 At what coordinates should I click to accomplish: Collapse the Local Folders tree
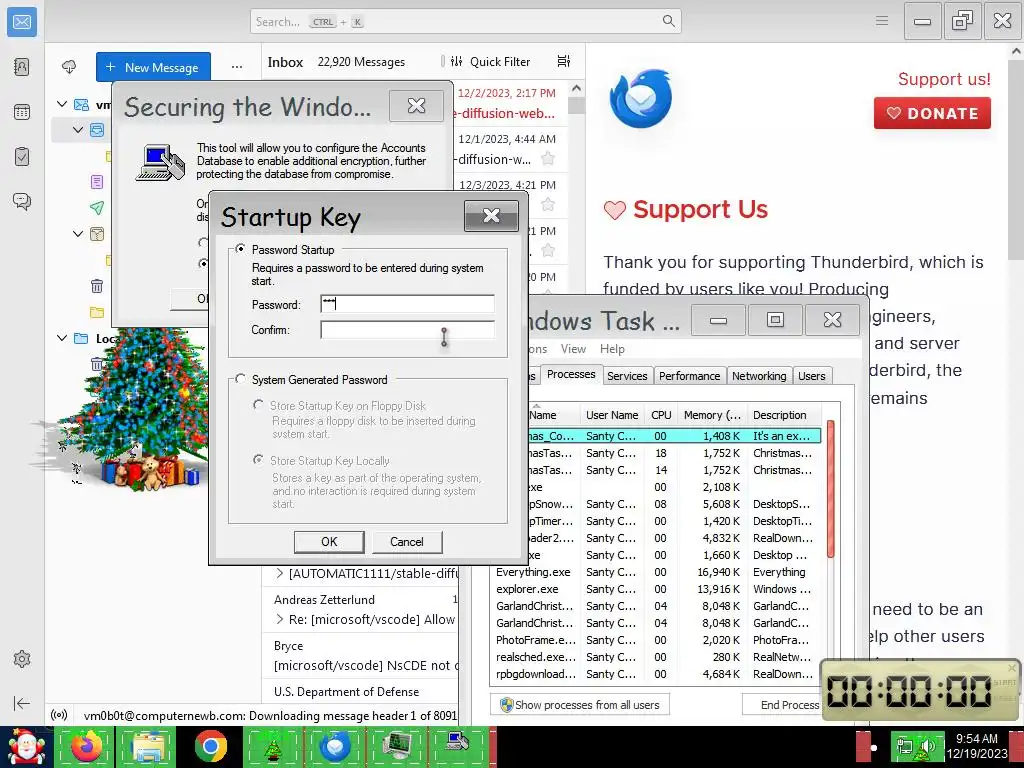coord(62,338)
